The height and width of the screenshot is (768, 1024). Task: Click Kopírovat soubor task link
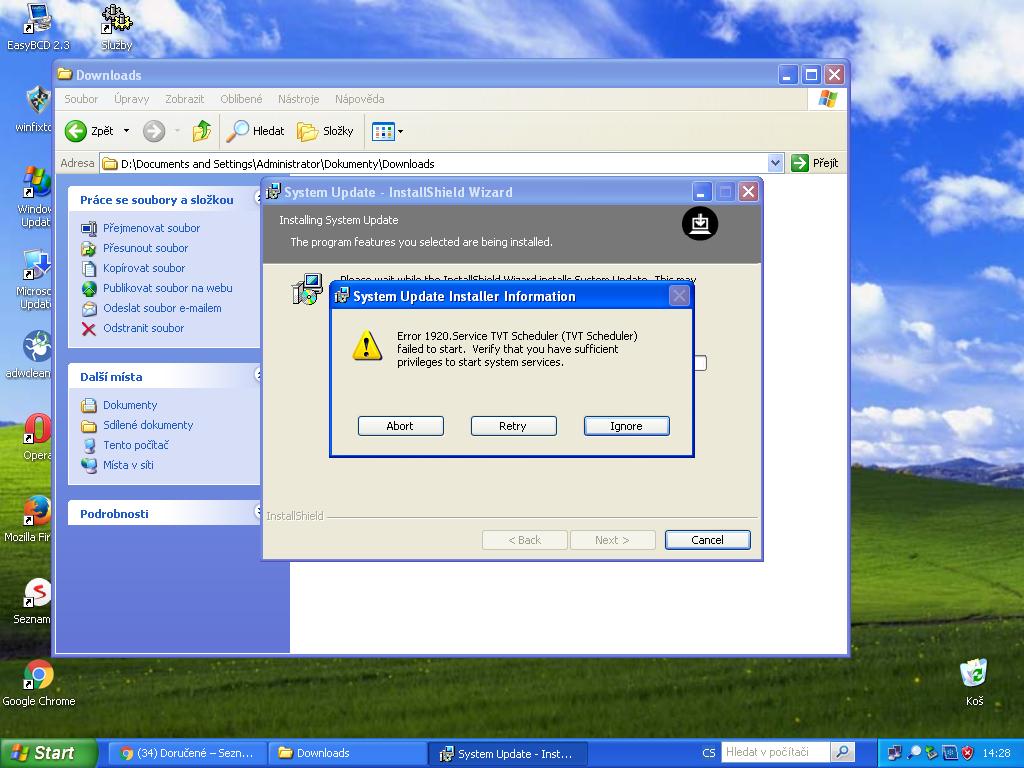tap(144, 268)
